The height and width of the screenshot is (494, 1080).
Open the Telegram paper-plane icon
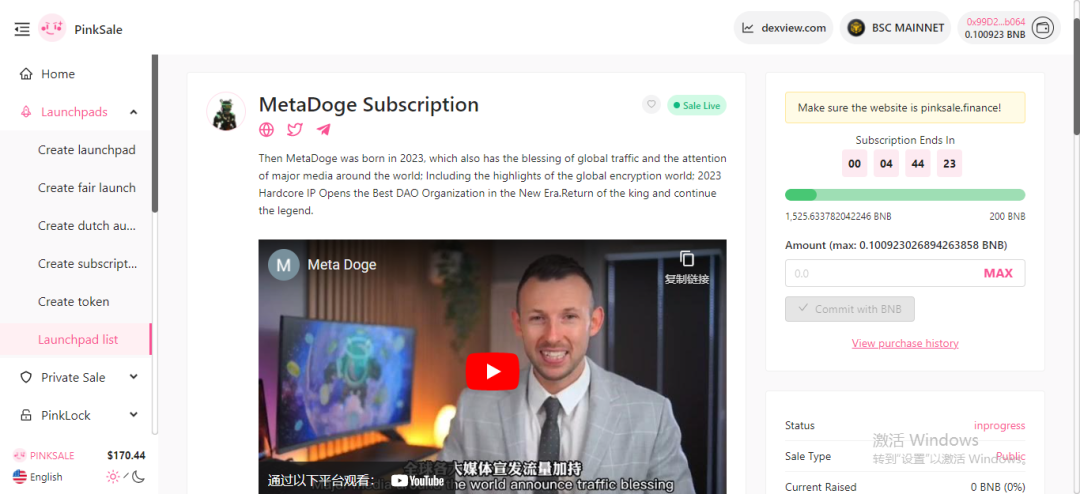[x=323, y=130]
